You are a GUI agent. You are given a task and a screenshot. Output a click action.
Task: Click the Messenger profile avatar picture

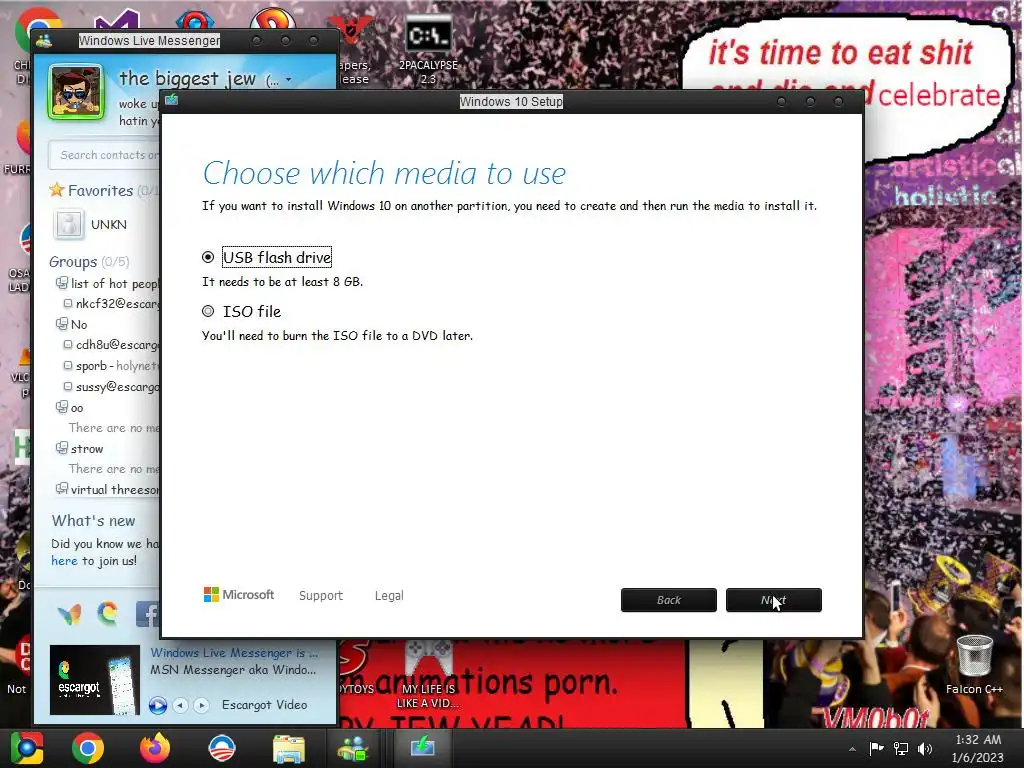point(76,92)
